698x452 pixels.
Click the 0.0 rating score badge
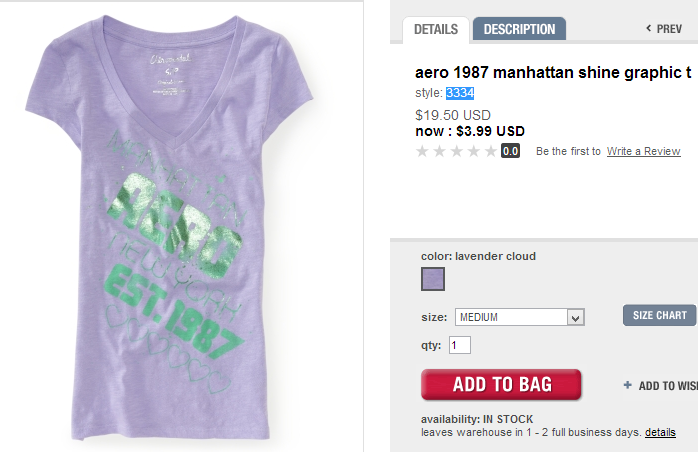pos(510,151)
